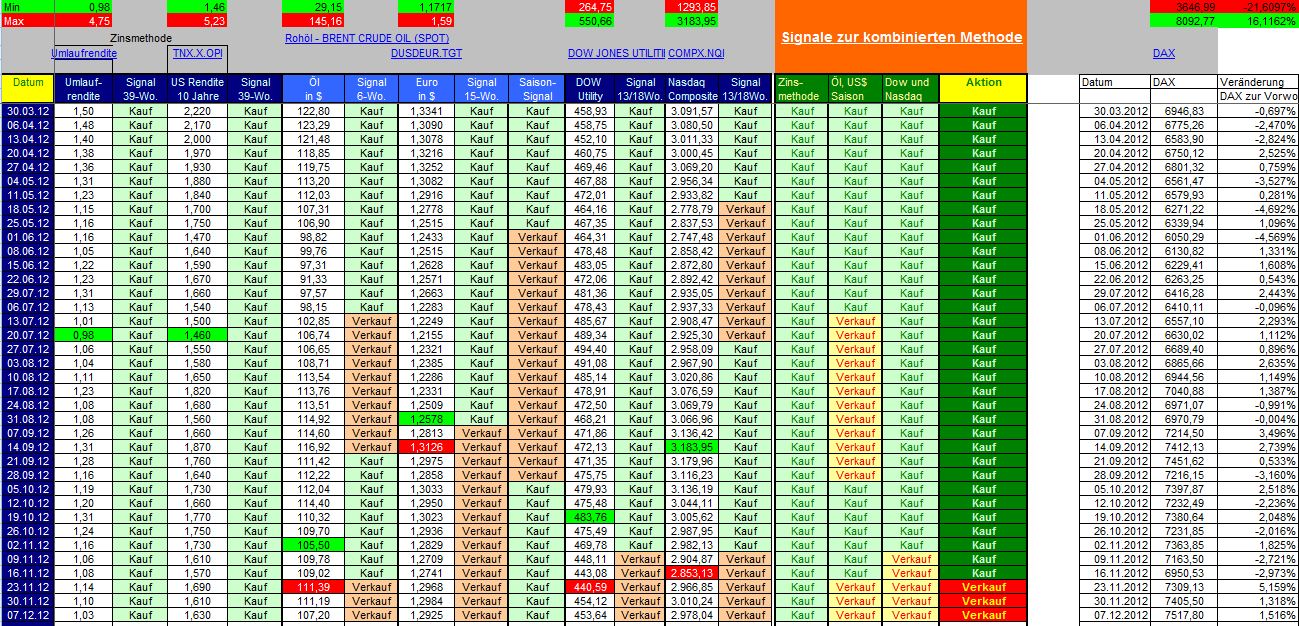The height and width of the screenshot is (626, 1299).
Task: Select the 'DOW Utility' column header
Action: pos(590,88)
